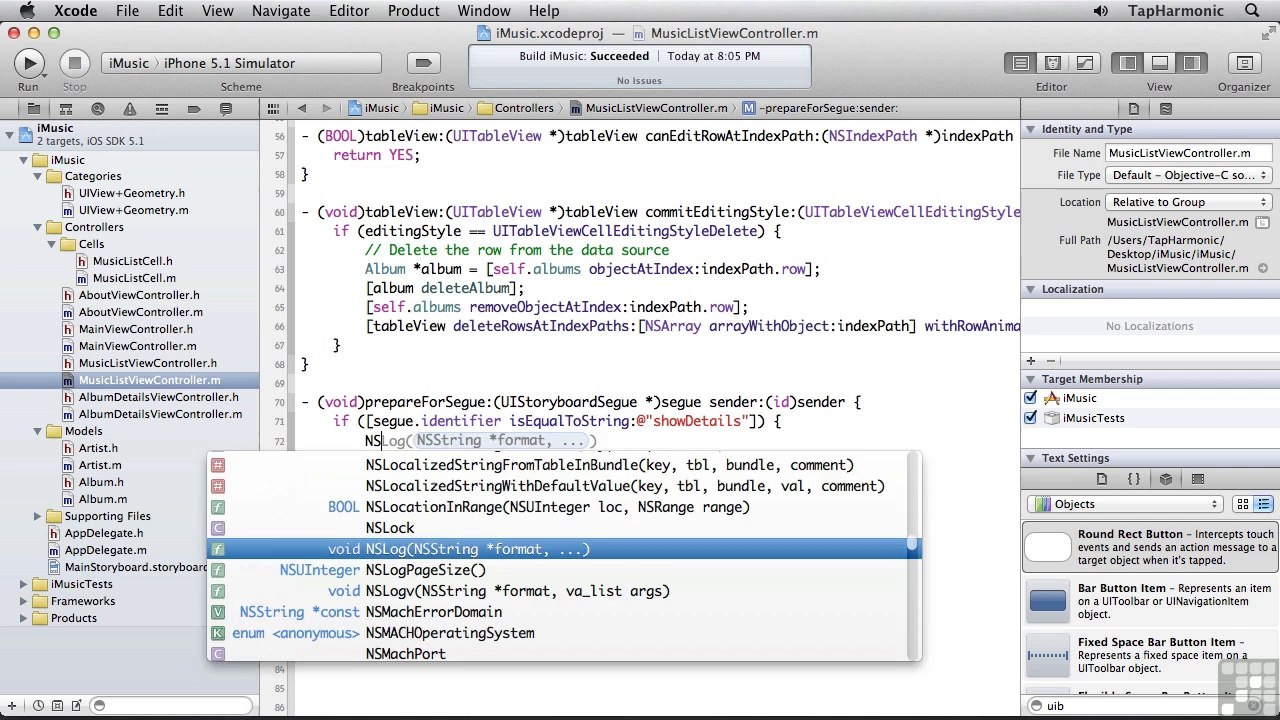1280x720 pixels.
Task: Toggle the Debug area view button
Action: (x=1160, y=63)
